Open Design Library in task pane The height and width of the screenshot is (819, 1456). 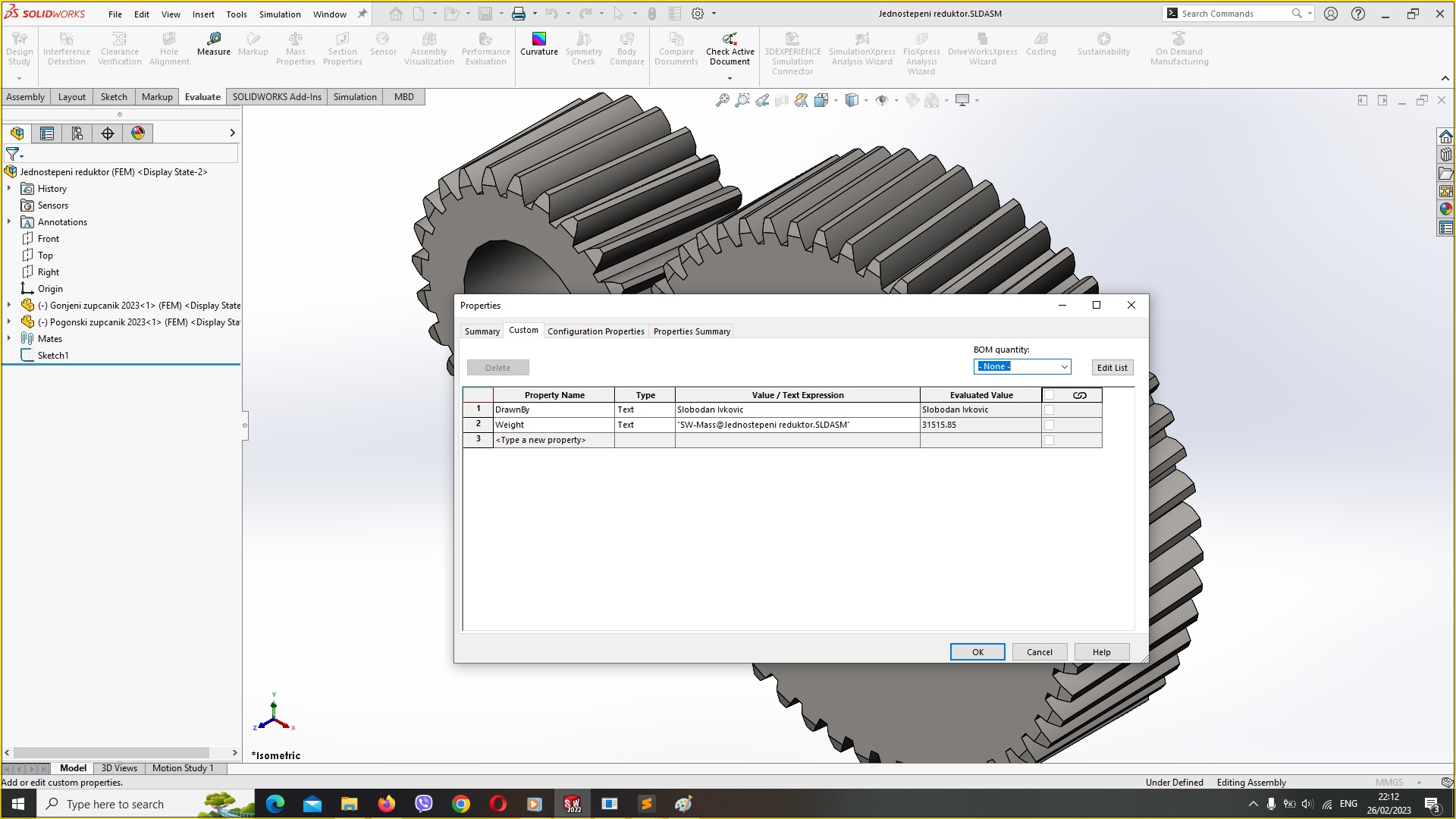(1446, 155)
